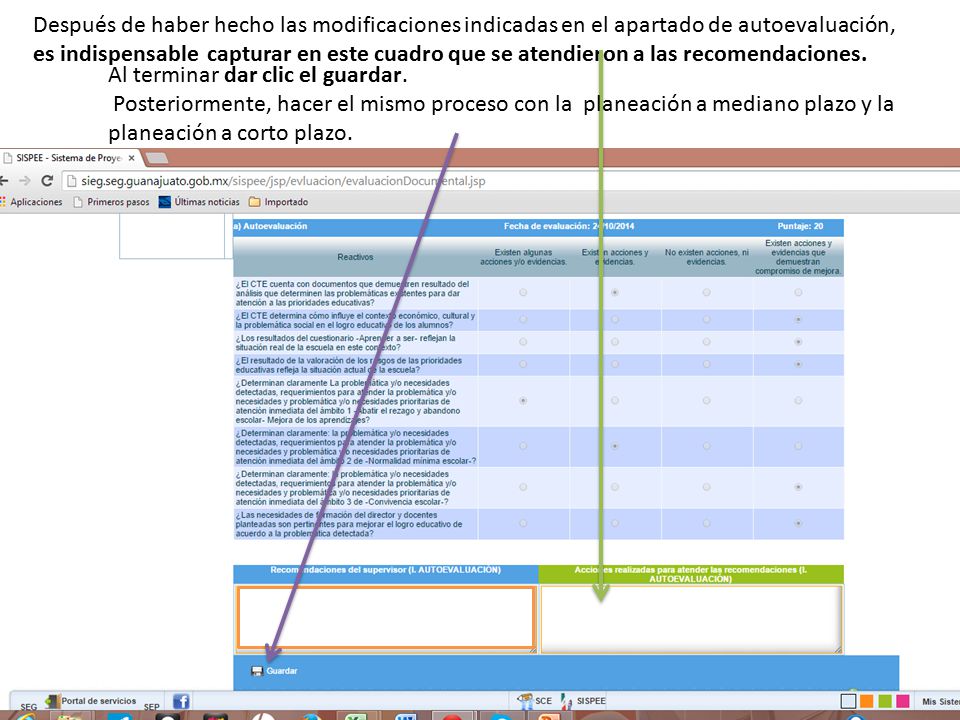Open the Importado bookmarks folder
This screenshot has height=720, width=960.
click(279, 202)
